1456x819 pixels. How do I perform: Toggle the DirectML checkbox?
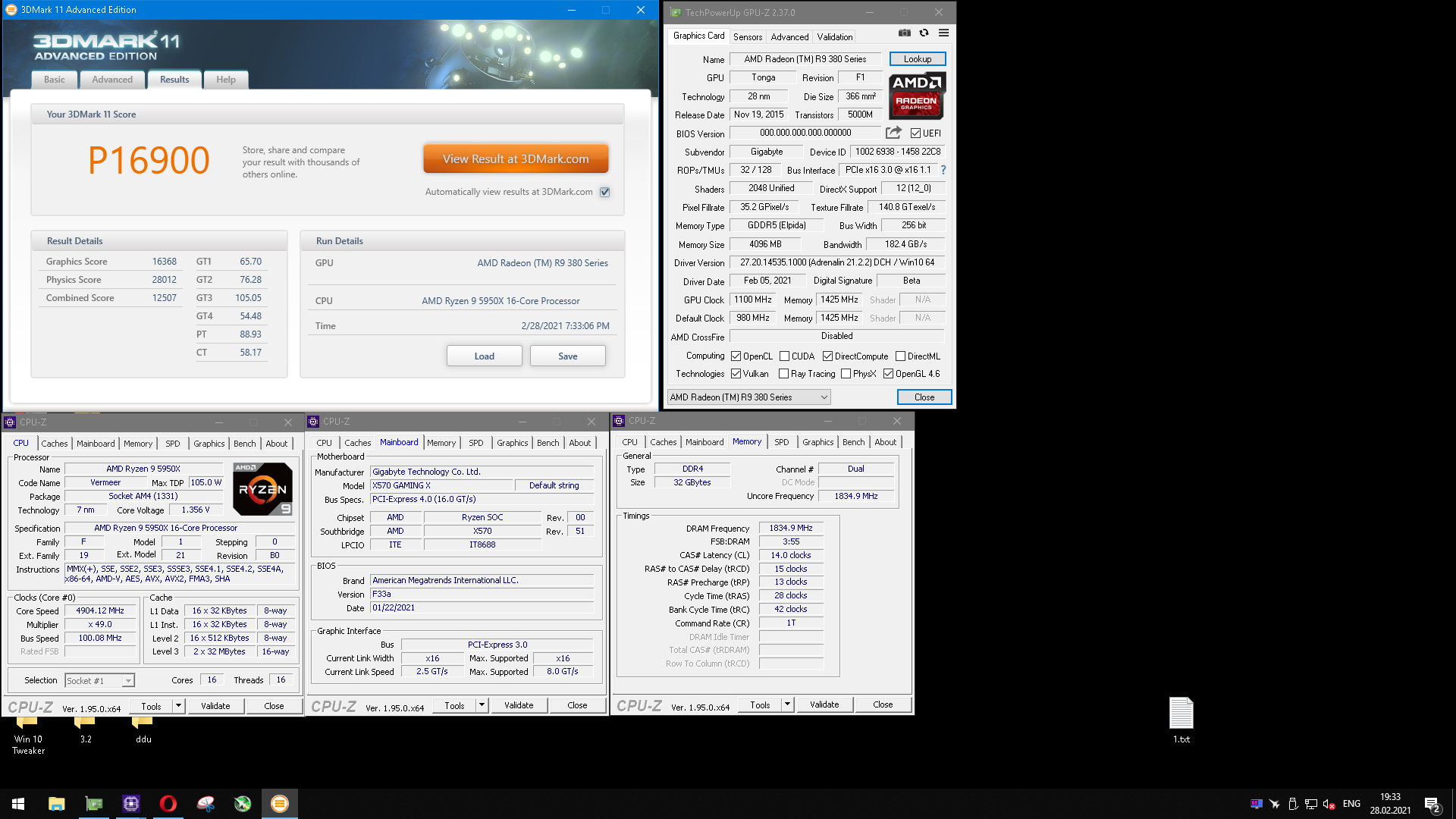(900, 356)
